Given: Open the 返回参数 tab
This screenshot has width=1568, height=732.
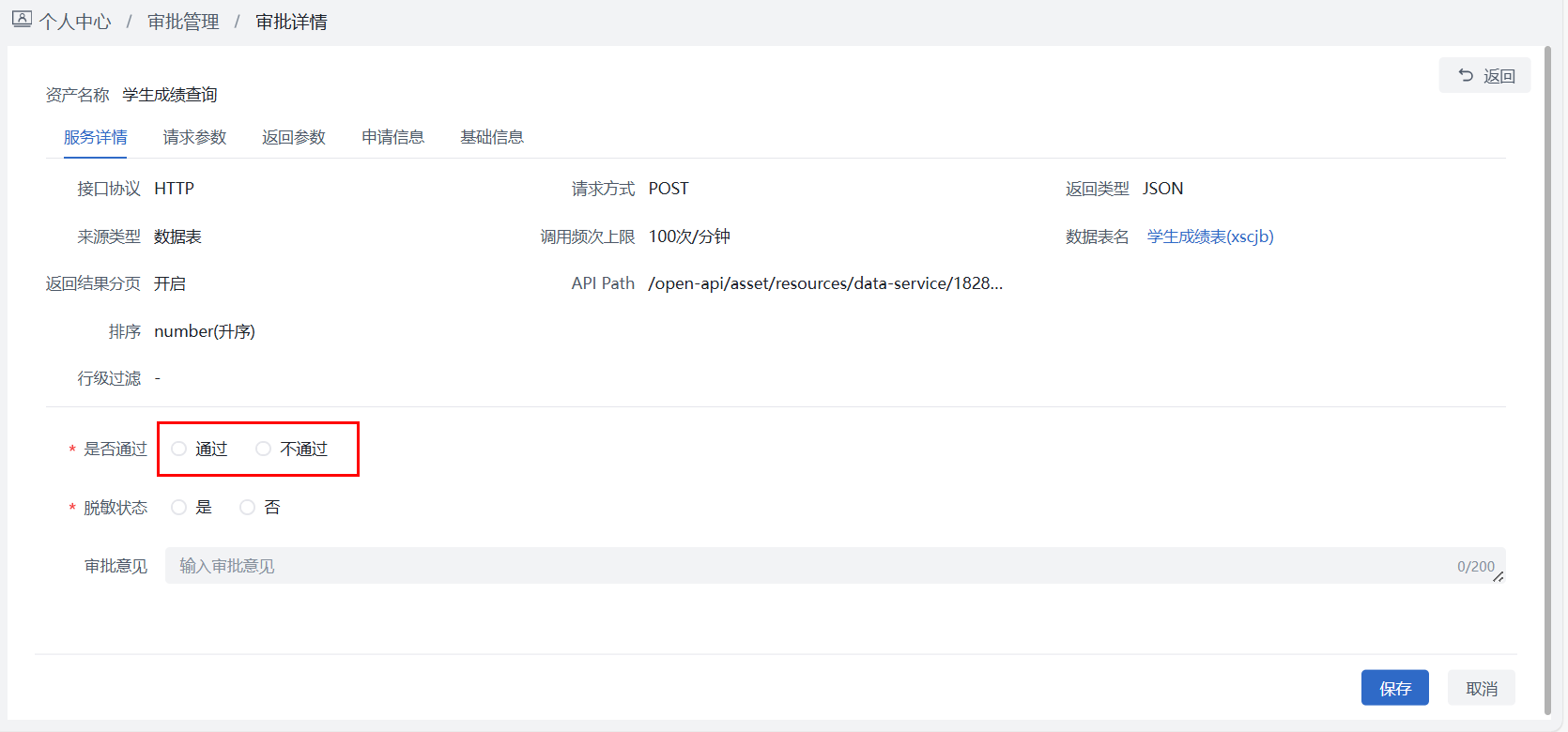Looking at the screenshot, I should 294,137.
